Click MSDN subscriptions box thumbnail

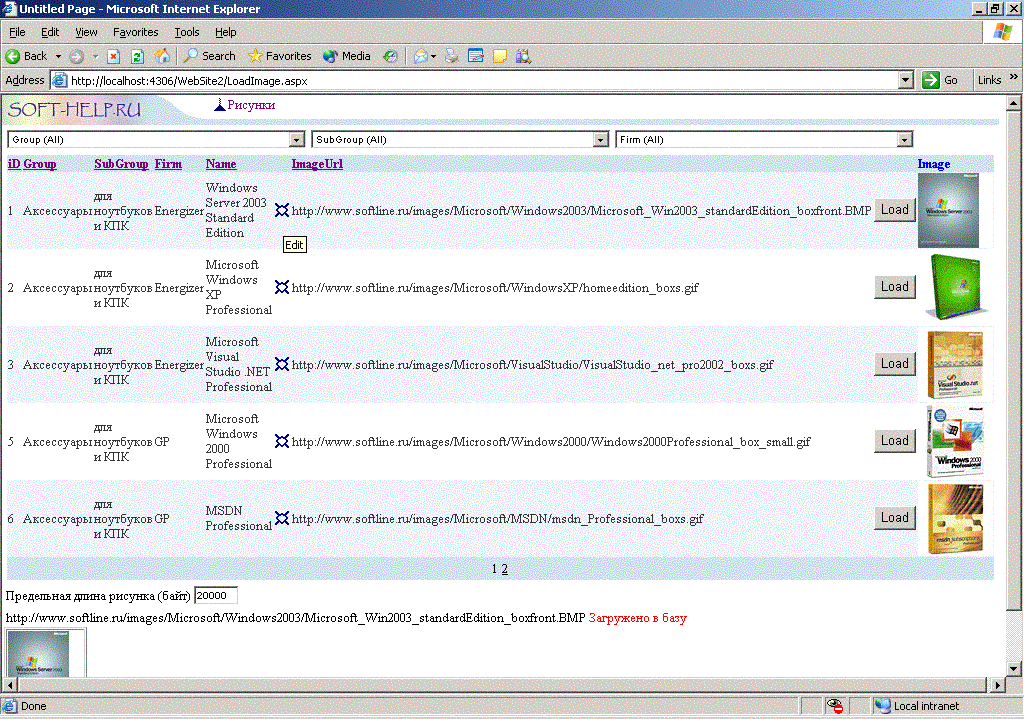point(955,519)
